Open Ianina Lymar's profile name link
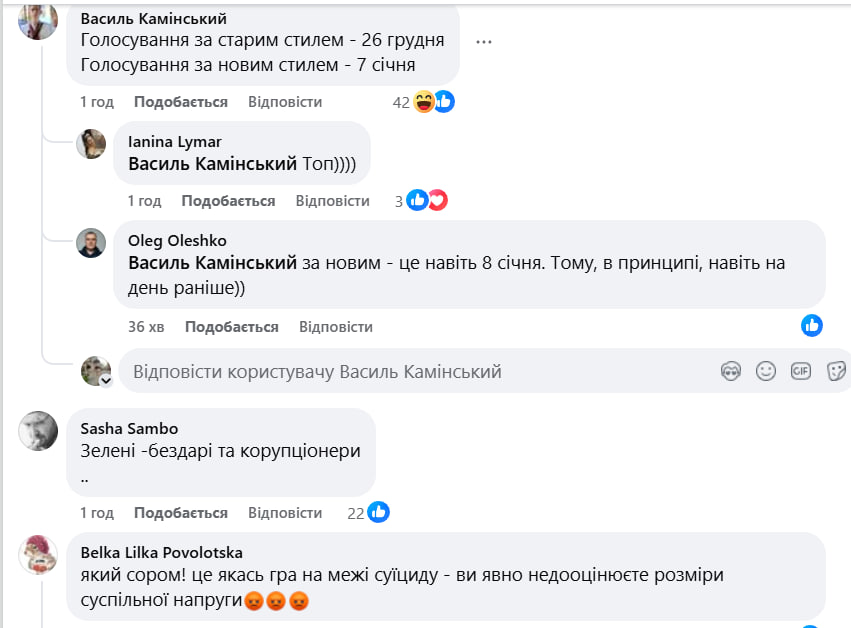The width and height of the screenshot is (851, 628). [175, 142]
